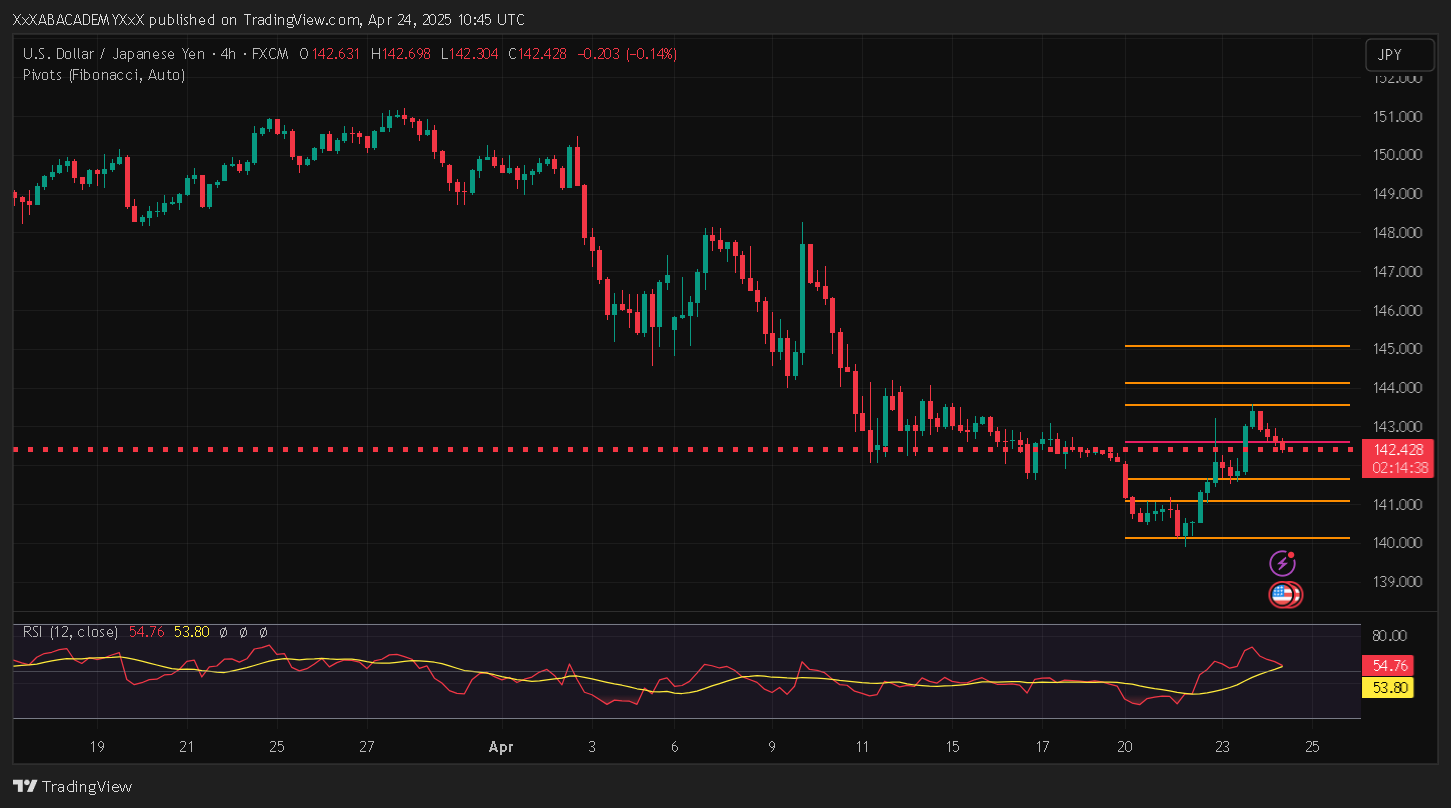Screen dimensions: 1451x808
Task: Click the purple lightning news flash icon
Action: pos(1282,563)
